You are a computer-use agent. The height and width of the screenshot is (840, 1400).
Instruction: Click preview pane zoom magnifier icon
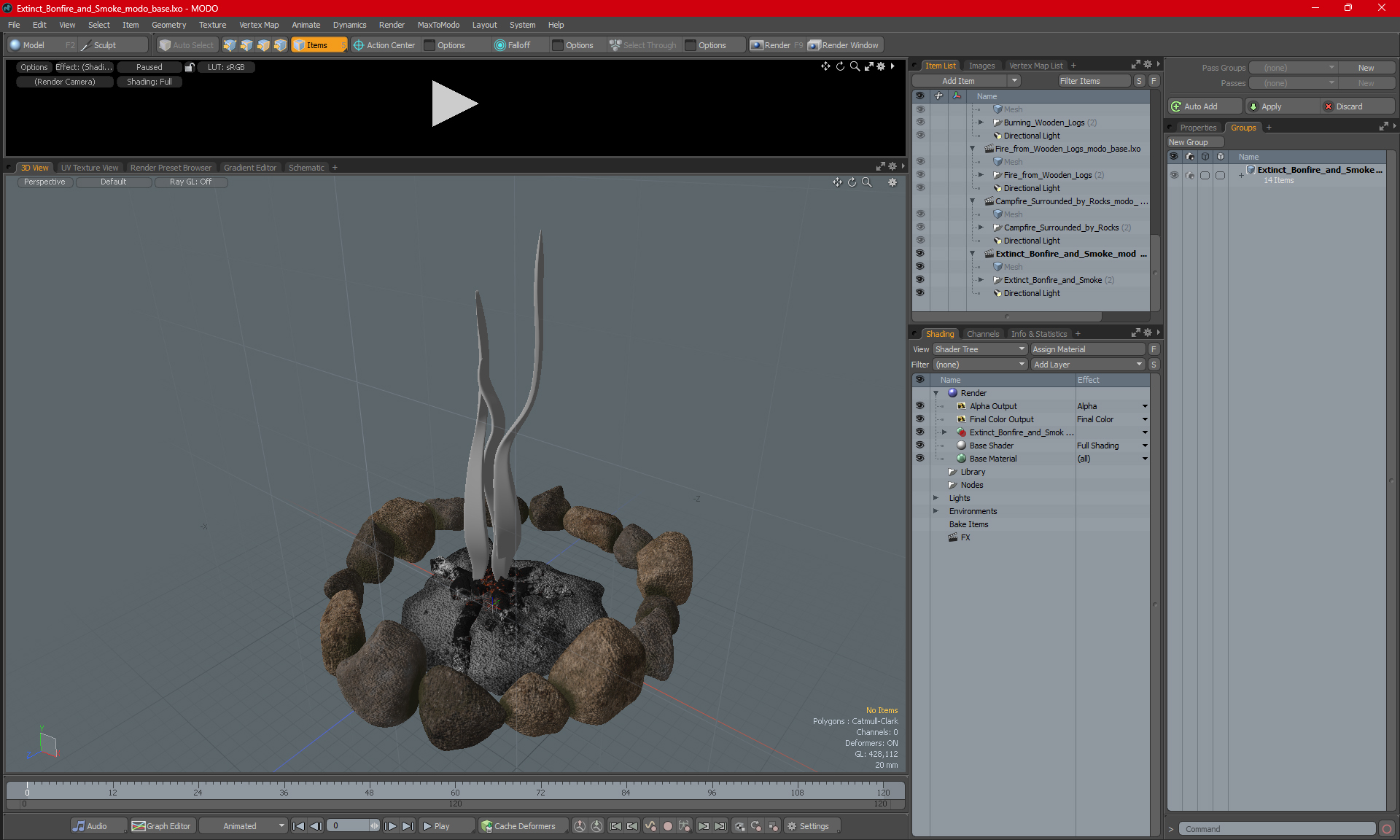(855, 66)
